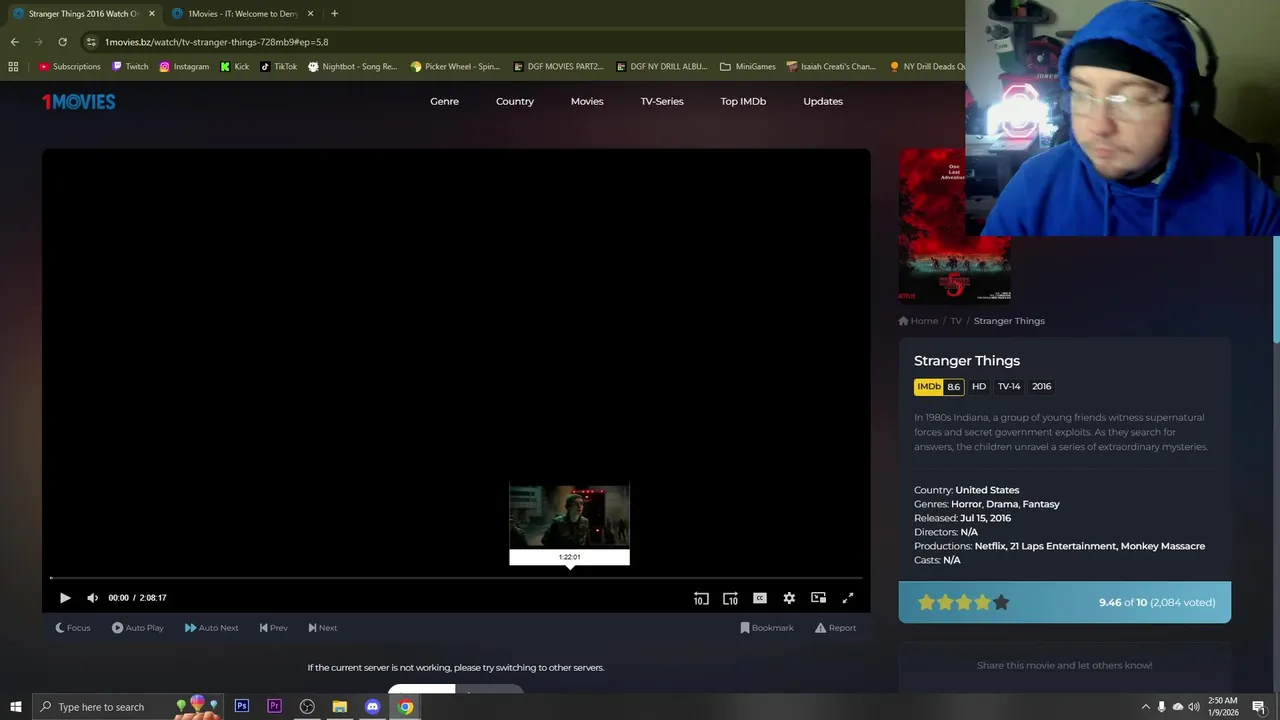Report a problem with the video
1280x720 pixels.
835,628
